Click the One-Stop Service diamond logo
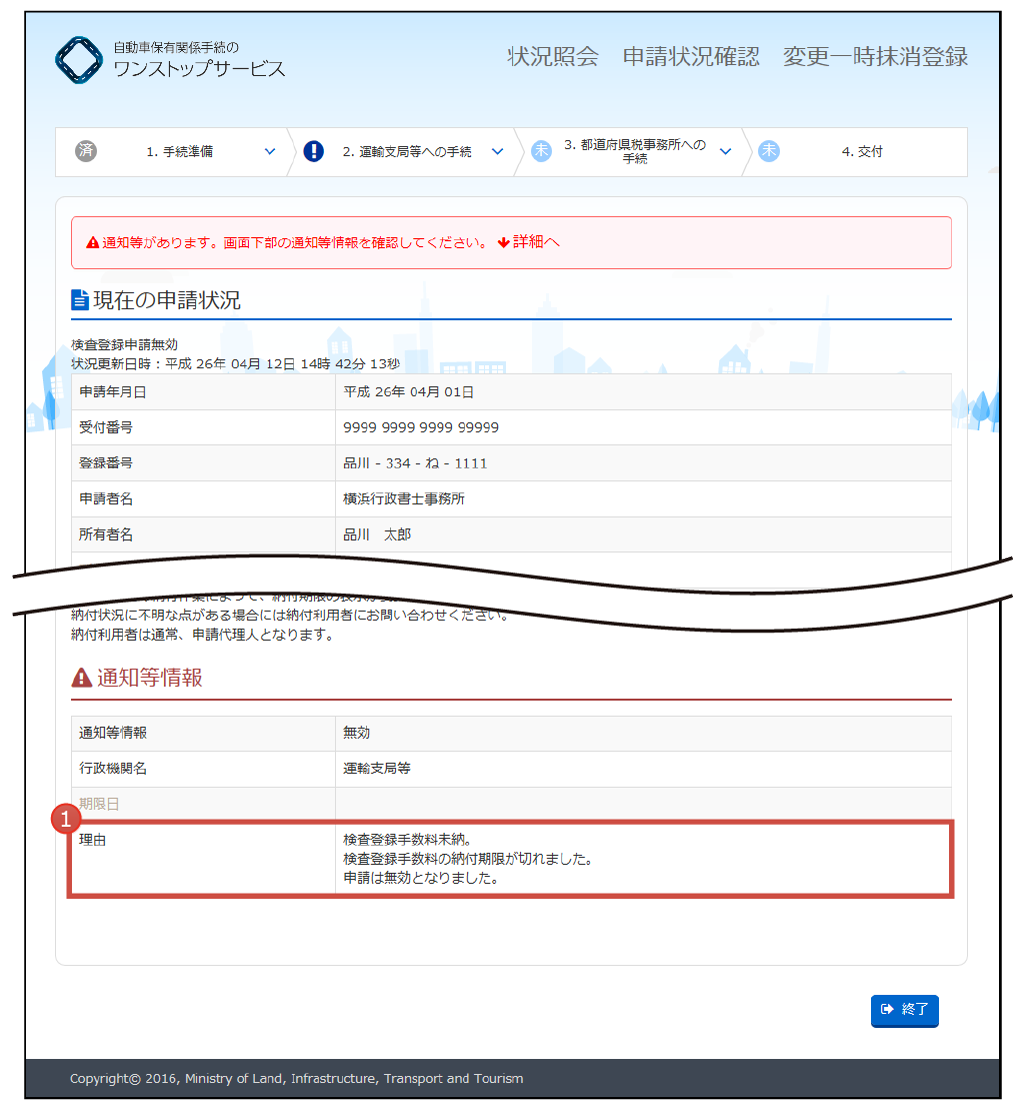1024x1105 pixels. click(79, 60)
